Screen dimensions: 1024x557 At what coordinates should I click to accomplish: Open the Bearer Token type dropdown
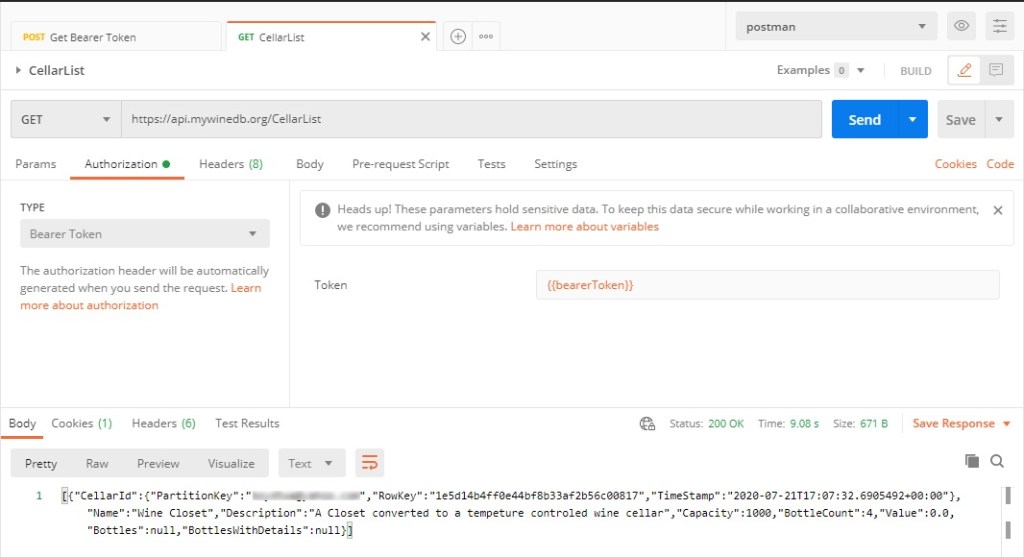(144, 234)
